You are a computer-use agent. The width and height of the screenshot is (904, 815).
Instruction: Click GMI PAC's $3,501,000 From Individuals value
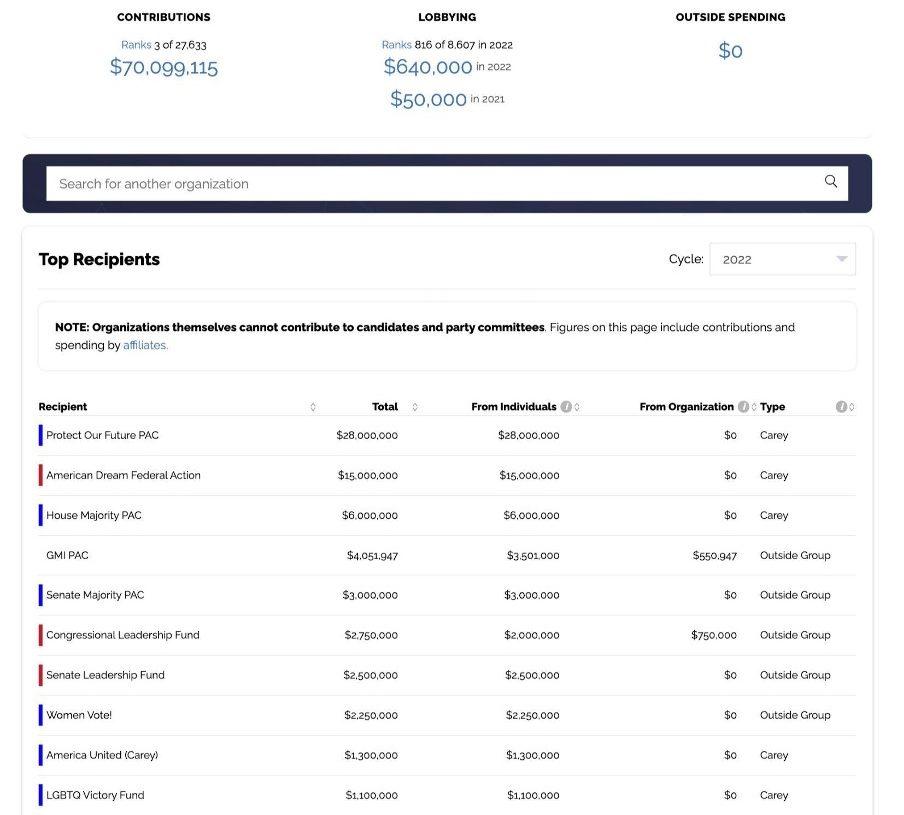[533, 556]
